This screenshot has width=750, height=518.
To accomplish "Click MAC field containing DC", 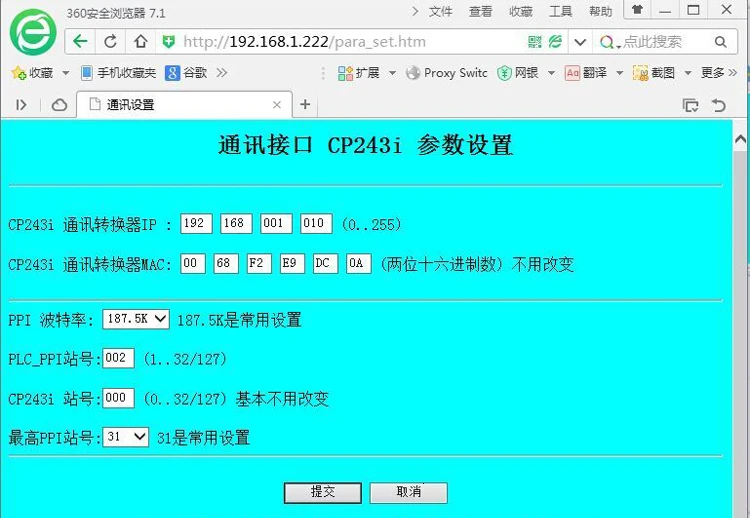I will click(x=325, y=264).
